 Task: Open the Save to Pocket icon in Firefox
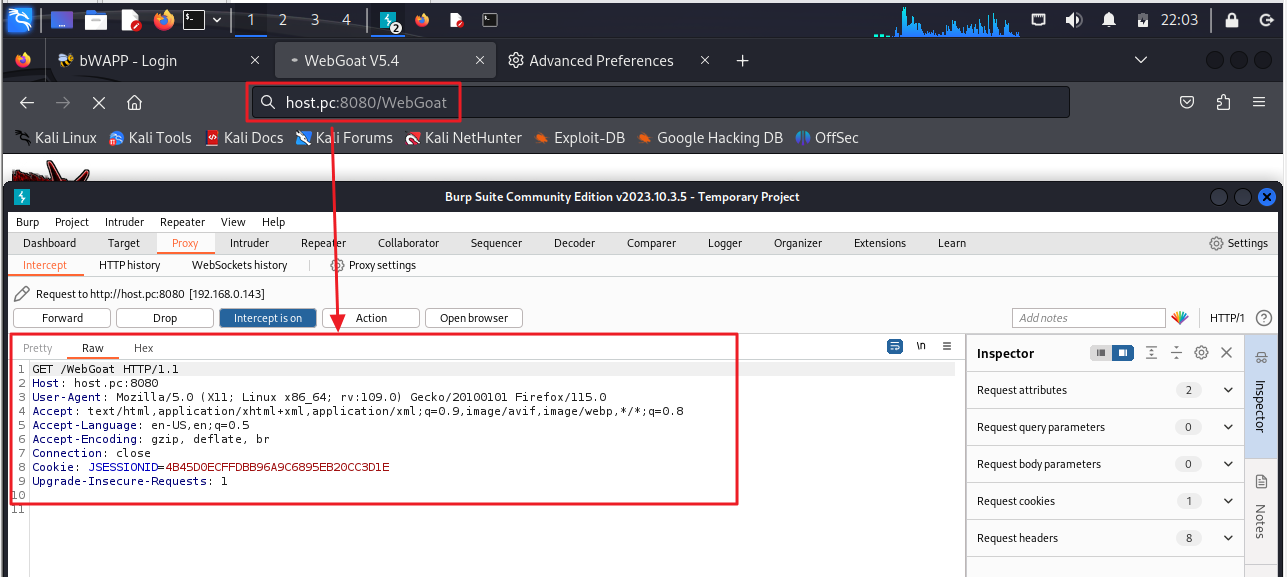click(1187, 102)
